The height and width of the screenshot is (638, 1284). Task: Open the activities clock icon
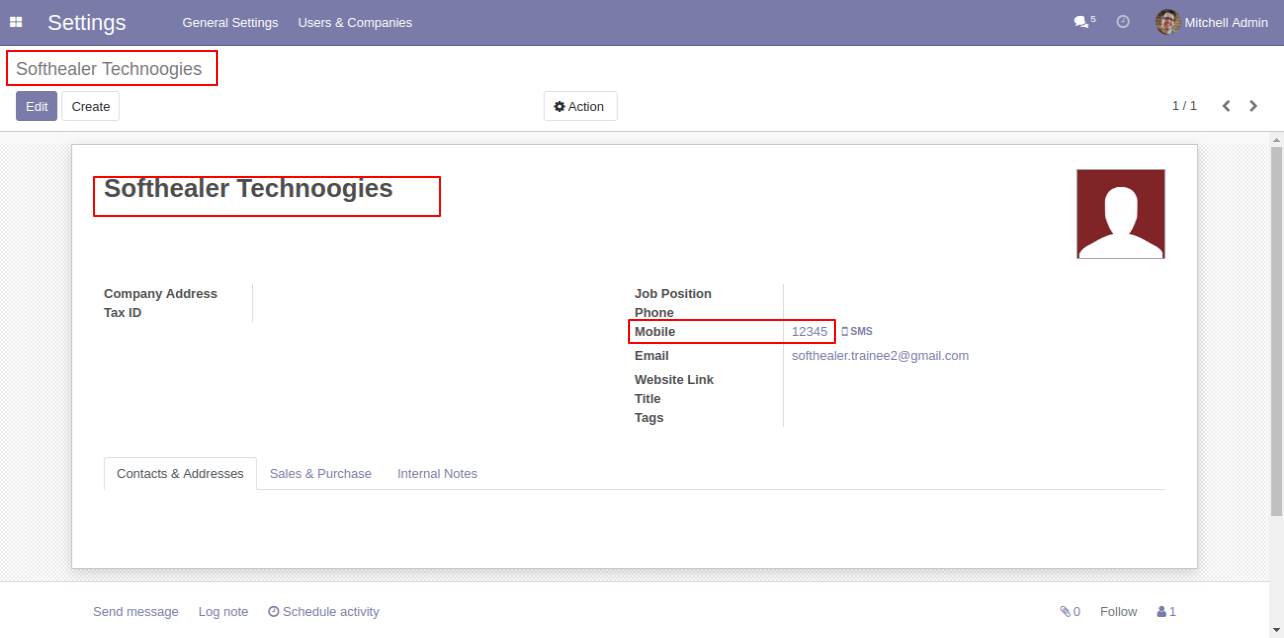(1123, 22)
